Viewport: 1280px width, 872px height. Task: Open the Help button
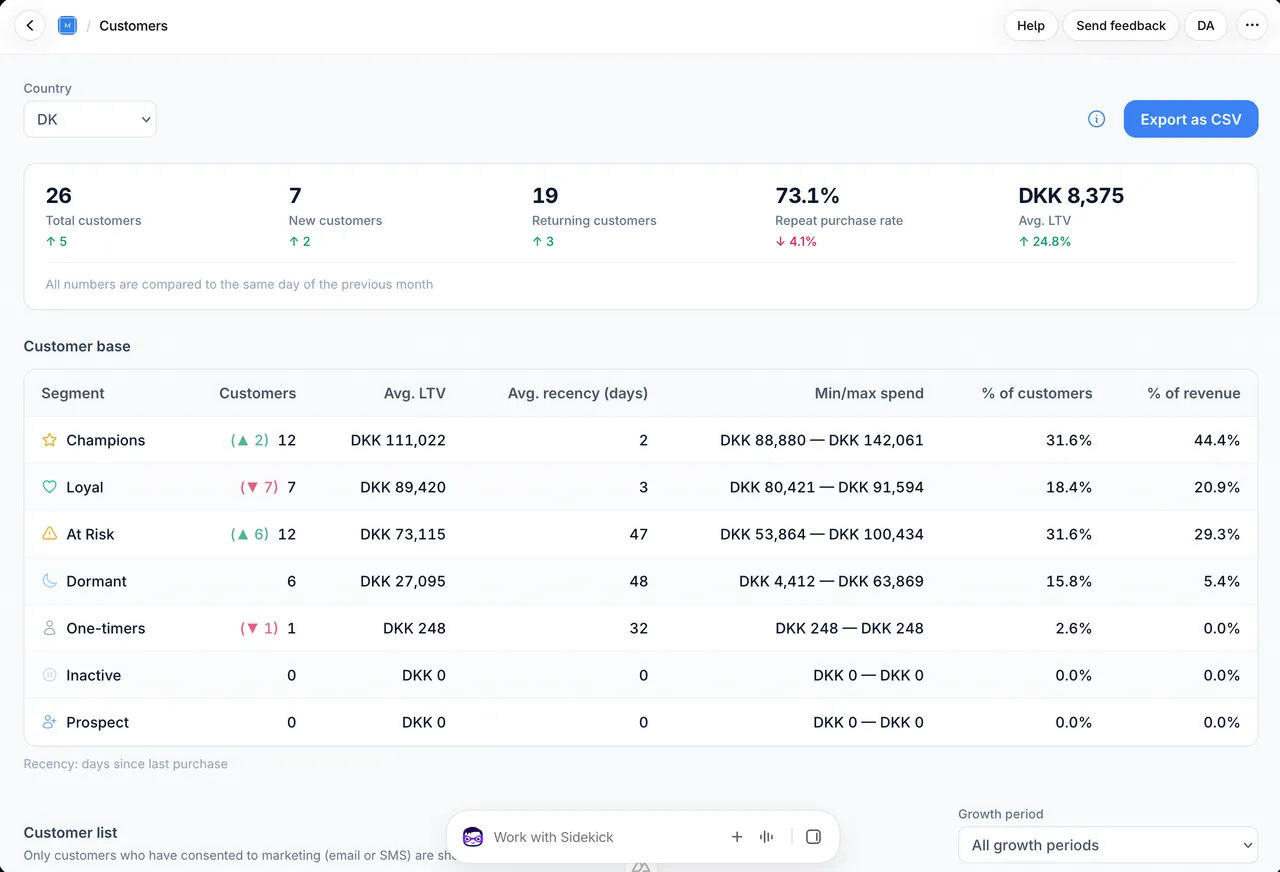click(1031, 26)
